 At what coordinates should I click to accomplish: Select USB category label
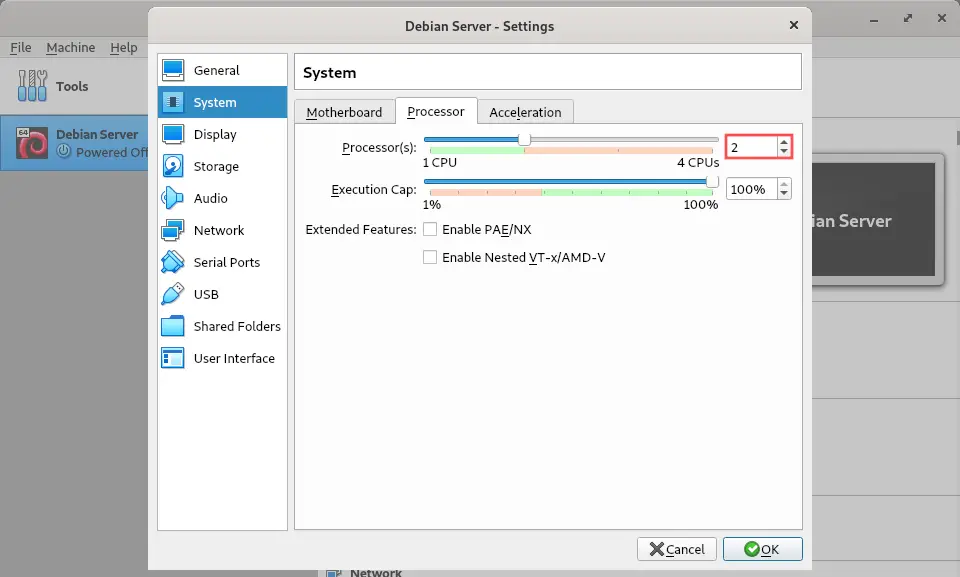point(206,294)
